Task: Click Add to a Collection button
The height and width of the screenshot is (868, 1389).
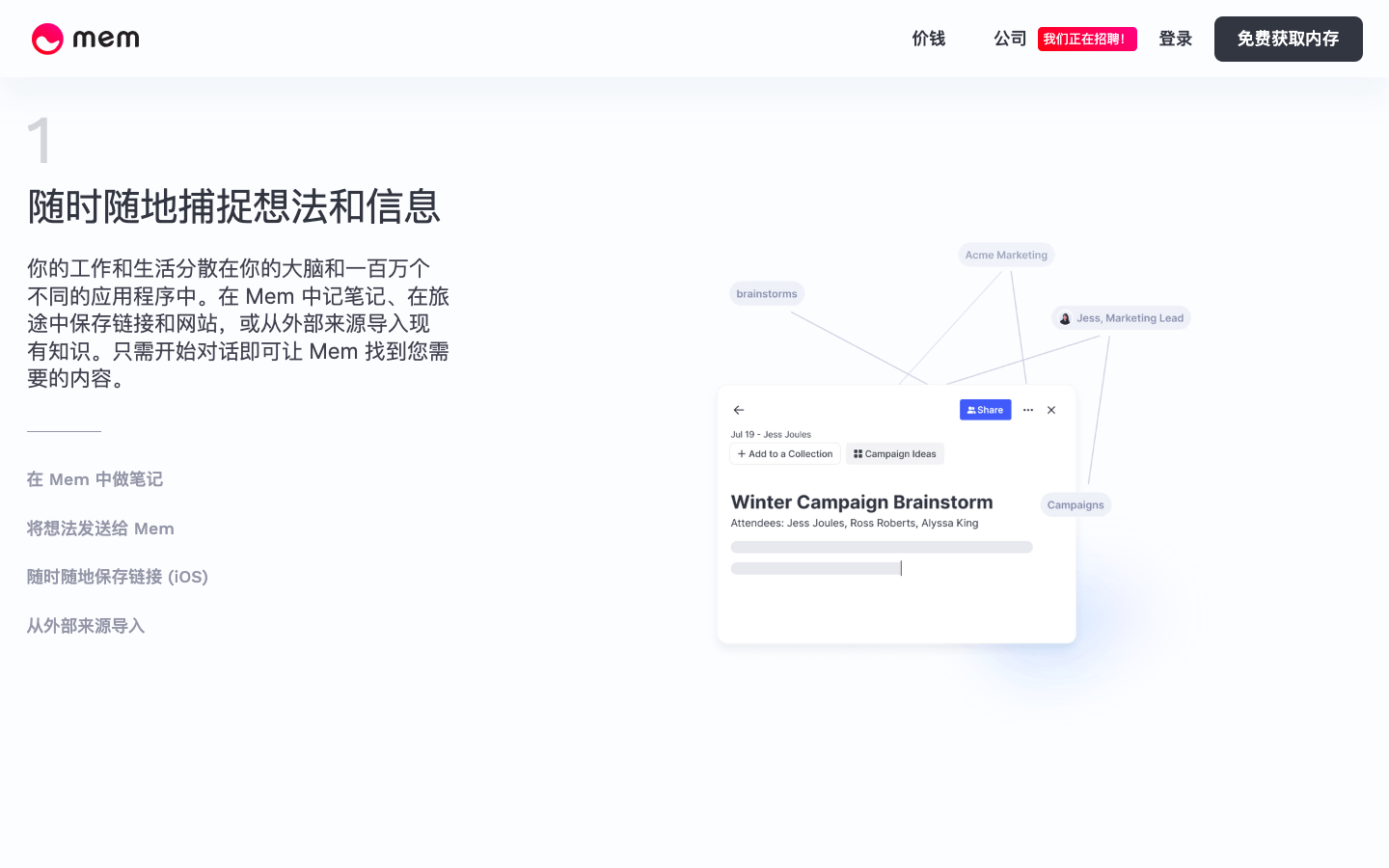Action: coord(785,454)
